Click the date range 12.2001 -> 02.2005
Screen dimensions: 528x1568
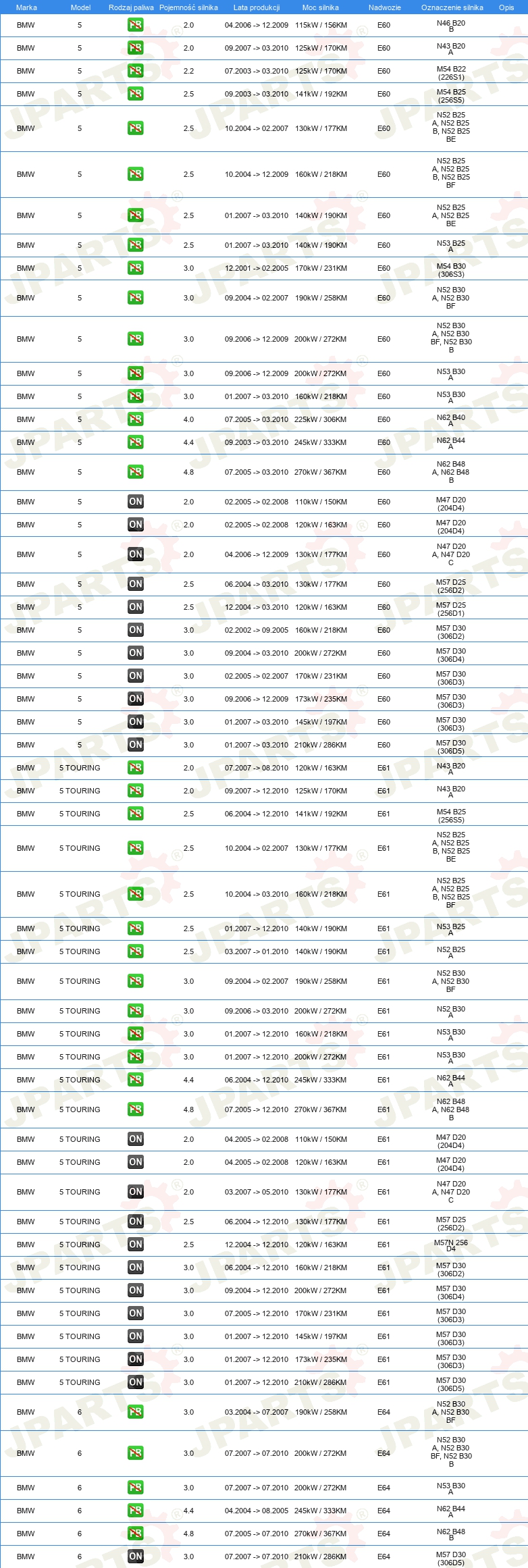[x=257, y=268]
